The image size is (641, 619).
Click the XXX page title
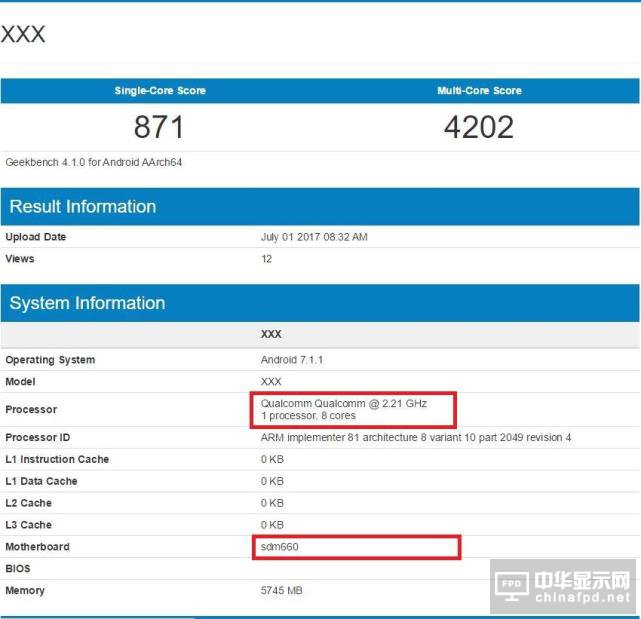[23, 34]
